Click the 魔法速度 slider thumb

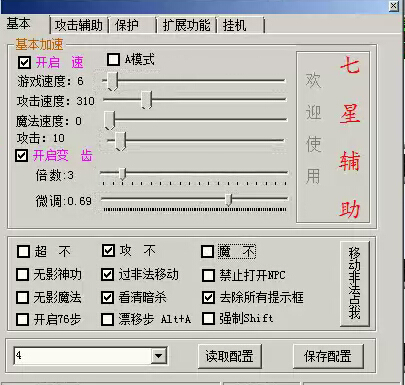[109, 120]
